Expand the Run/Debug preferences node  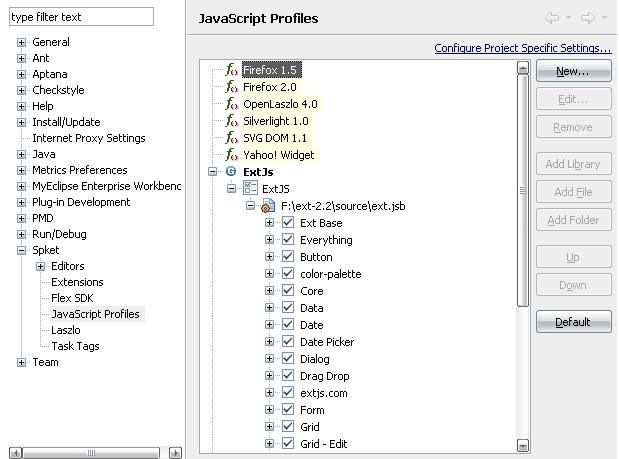(x=21, y=234)
